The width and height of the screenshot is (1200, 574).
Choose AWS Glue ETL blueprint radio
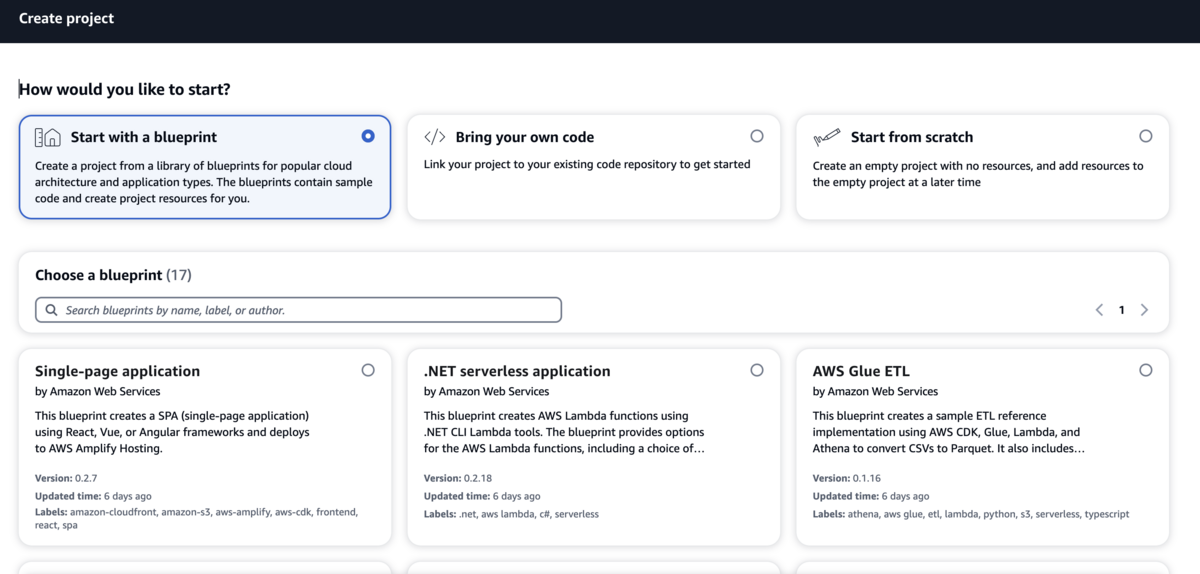pos(1145,370)
